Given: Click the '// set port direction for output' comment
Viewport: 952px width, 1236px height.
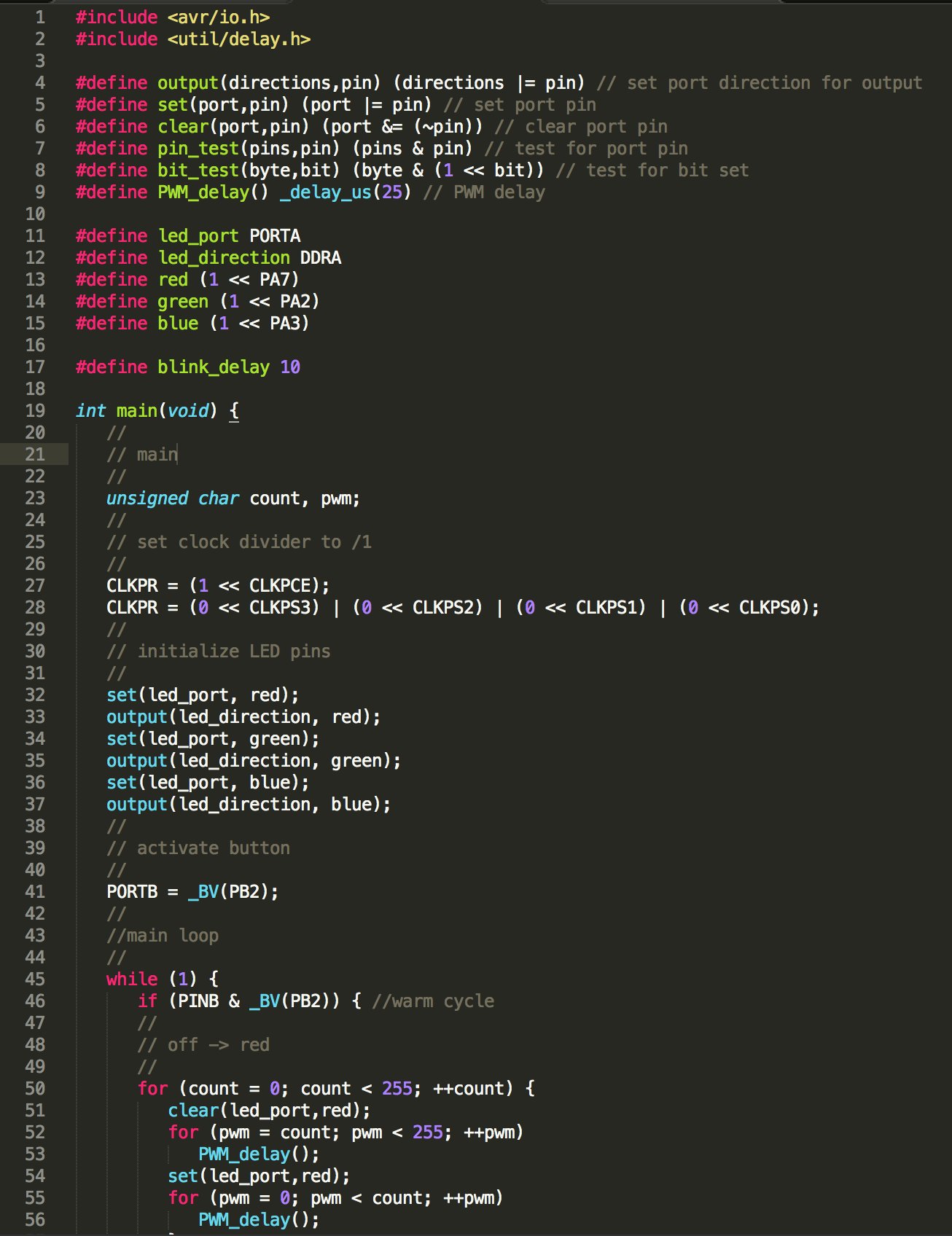Looking at the screenshot, I should 760,83.
